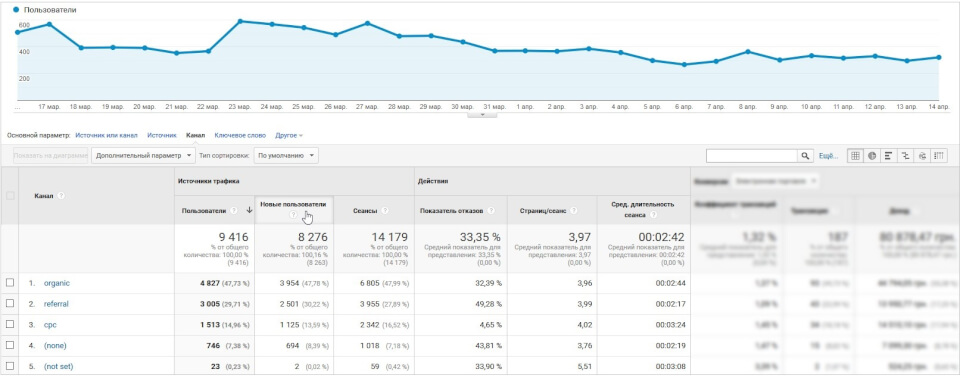The image size is (960, 378).
Task: Switch to data table view icon
Action: coord(855,156)
